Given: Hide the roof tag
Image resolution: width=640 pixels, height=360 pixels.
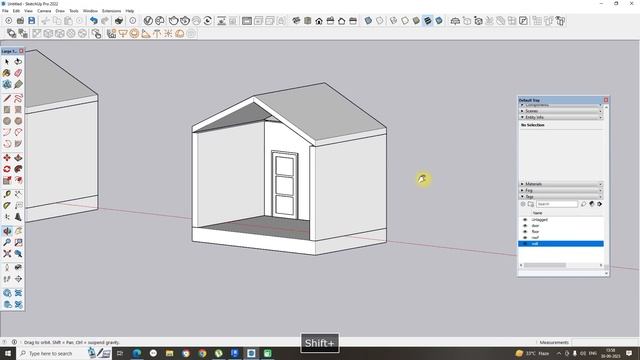Looking at the screenshot, I should tap(525, 238).
